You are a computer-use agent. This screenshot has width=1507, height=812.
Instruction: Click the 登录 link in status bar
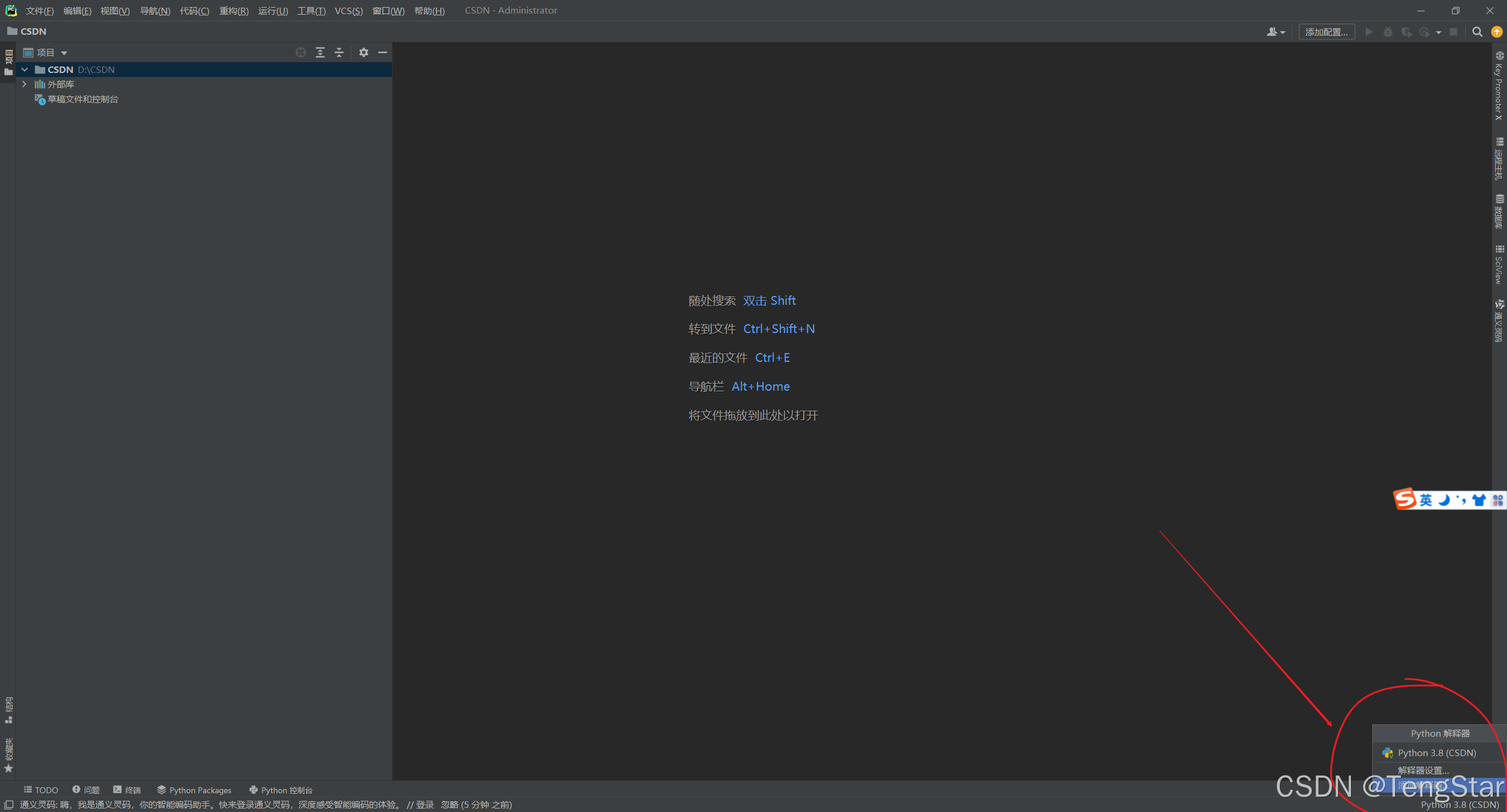(424, 804)
